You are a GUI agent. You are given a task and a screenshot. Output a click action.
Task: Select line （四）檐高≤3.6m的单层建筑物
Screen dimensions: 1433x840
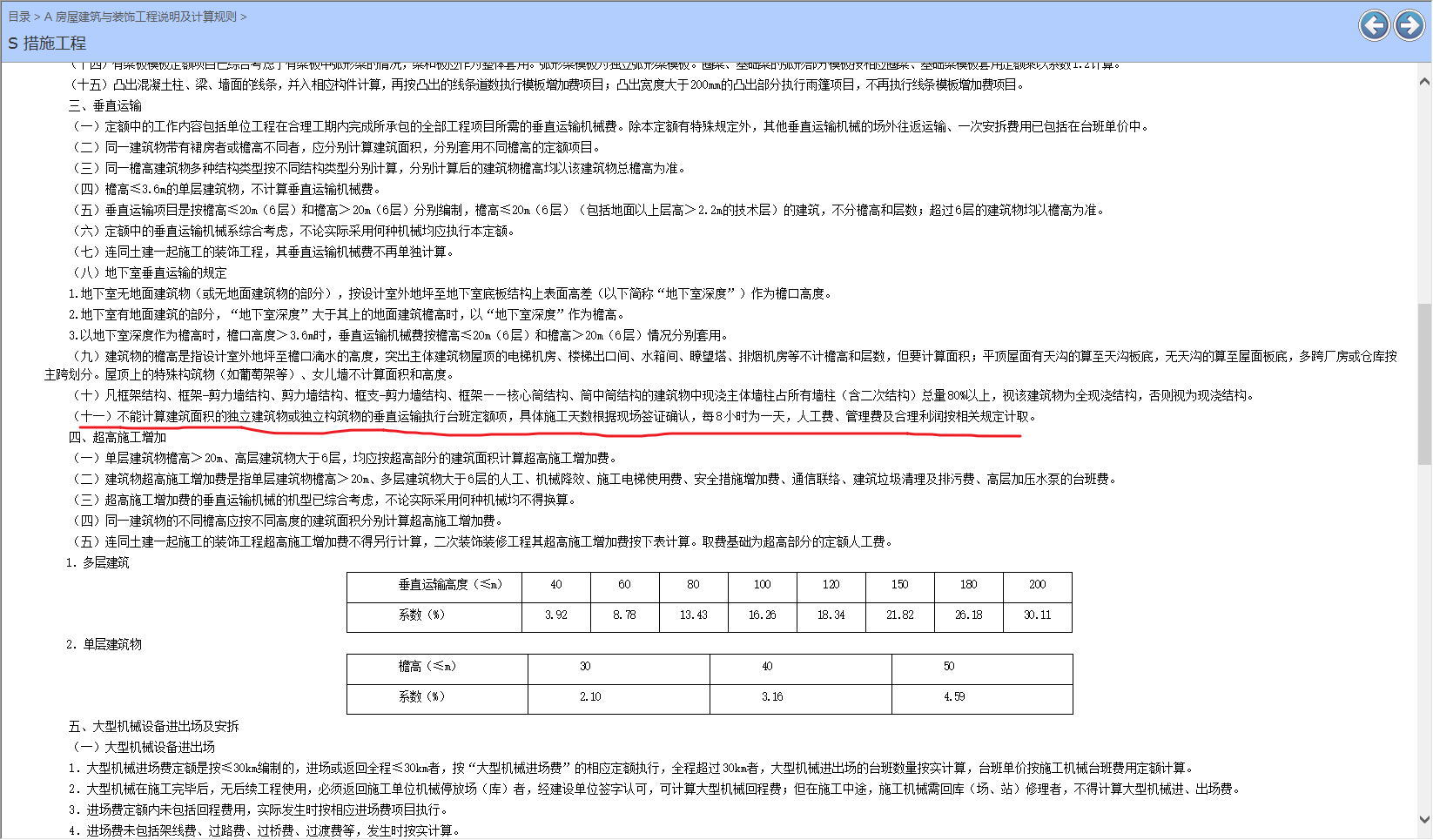[x=225, y=189]
